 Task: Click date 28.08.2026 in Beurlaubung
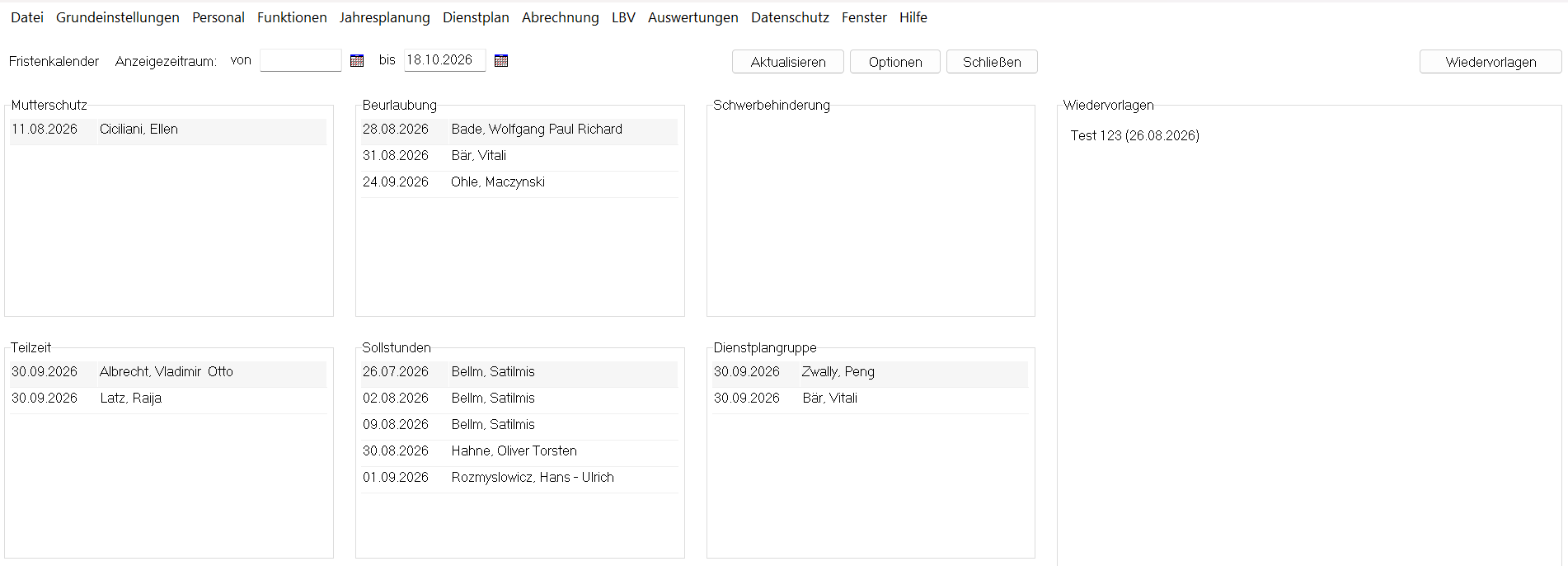(x=396, y=130)
